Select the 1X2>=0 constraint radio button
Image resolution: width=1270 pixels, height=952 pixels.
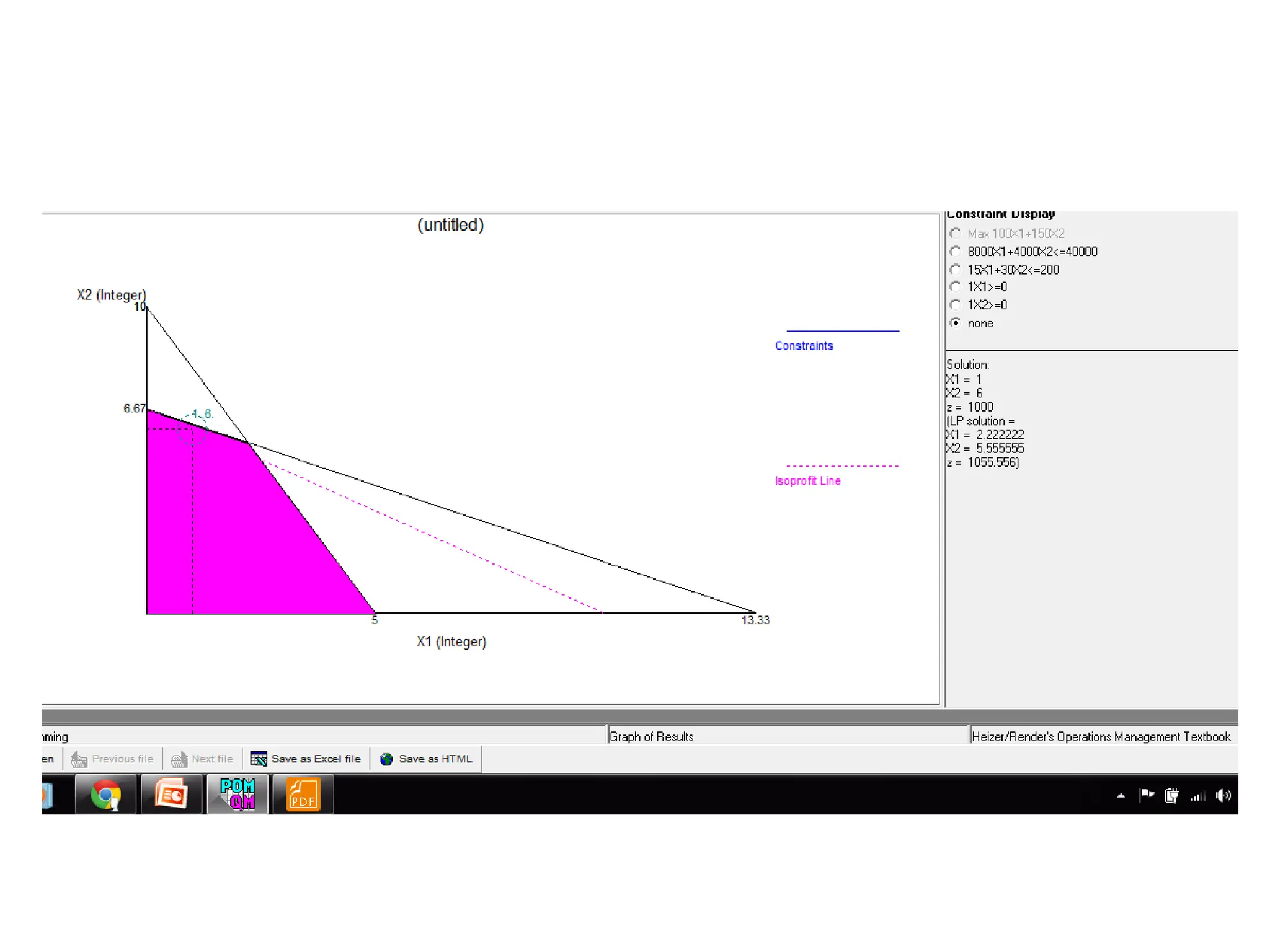coord(956,305)
